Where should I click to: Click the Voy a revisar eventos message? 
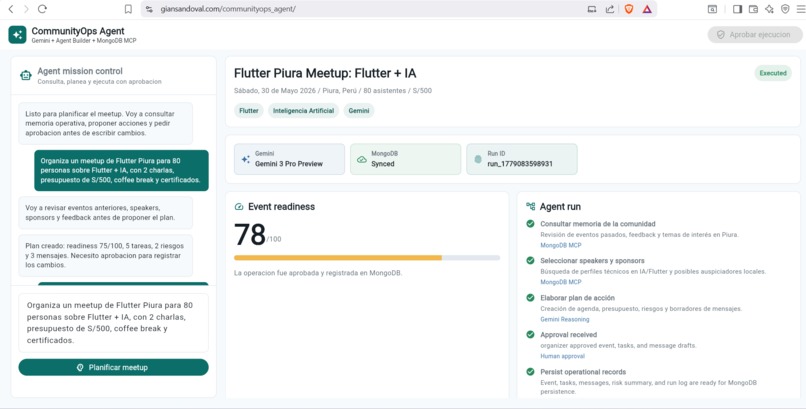point(105,213)
